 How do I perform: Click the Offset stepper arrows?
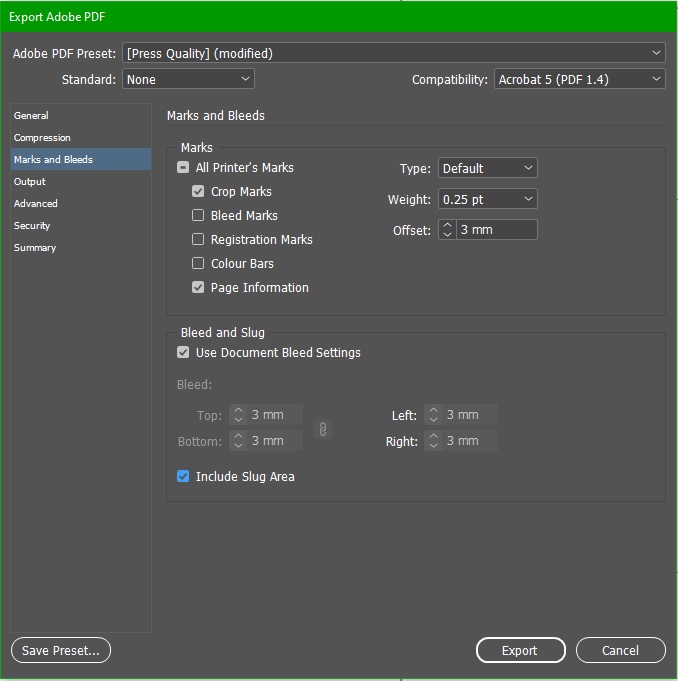(447, 229)
